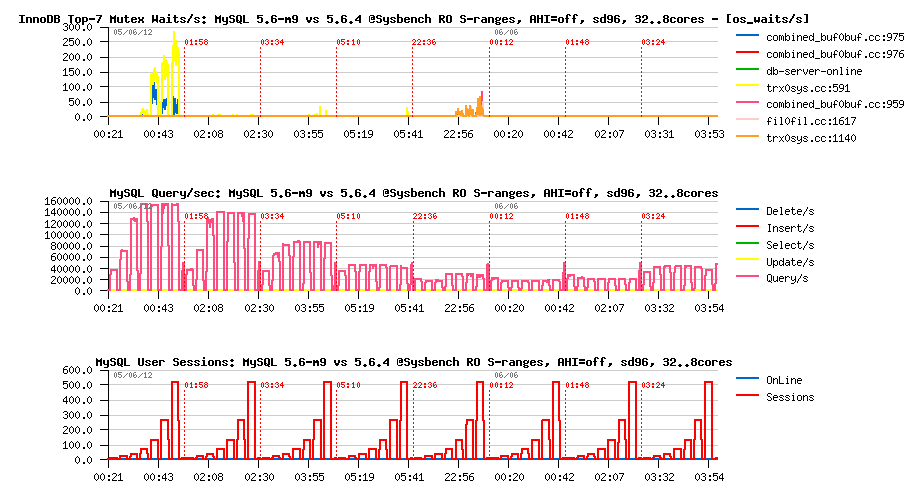Click the yellow Update/s legend color line
The image size is (923, 504).
748,260
